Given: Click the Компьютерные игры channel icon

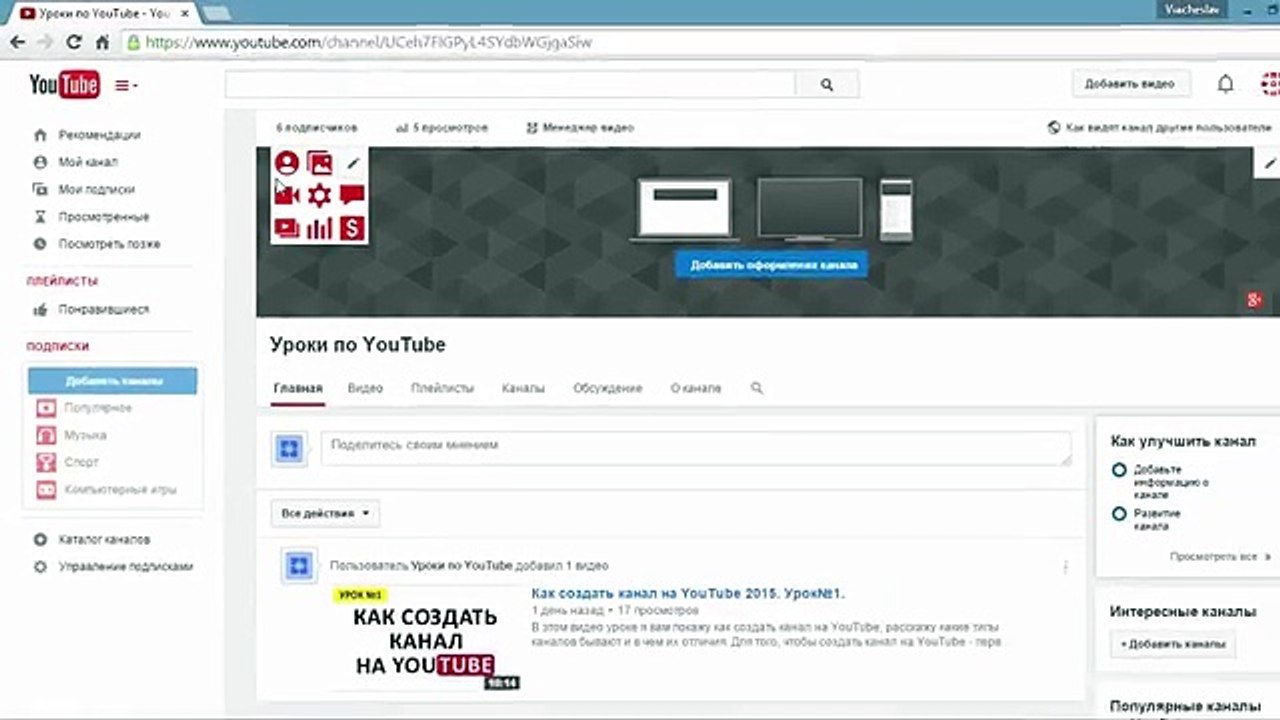Looking at the screenshot, I should click(x=46, y=490).
